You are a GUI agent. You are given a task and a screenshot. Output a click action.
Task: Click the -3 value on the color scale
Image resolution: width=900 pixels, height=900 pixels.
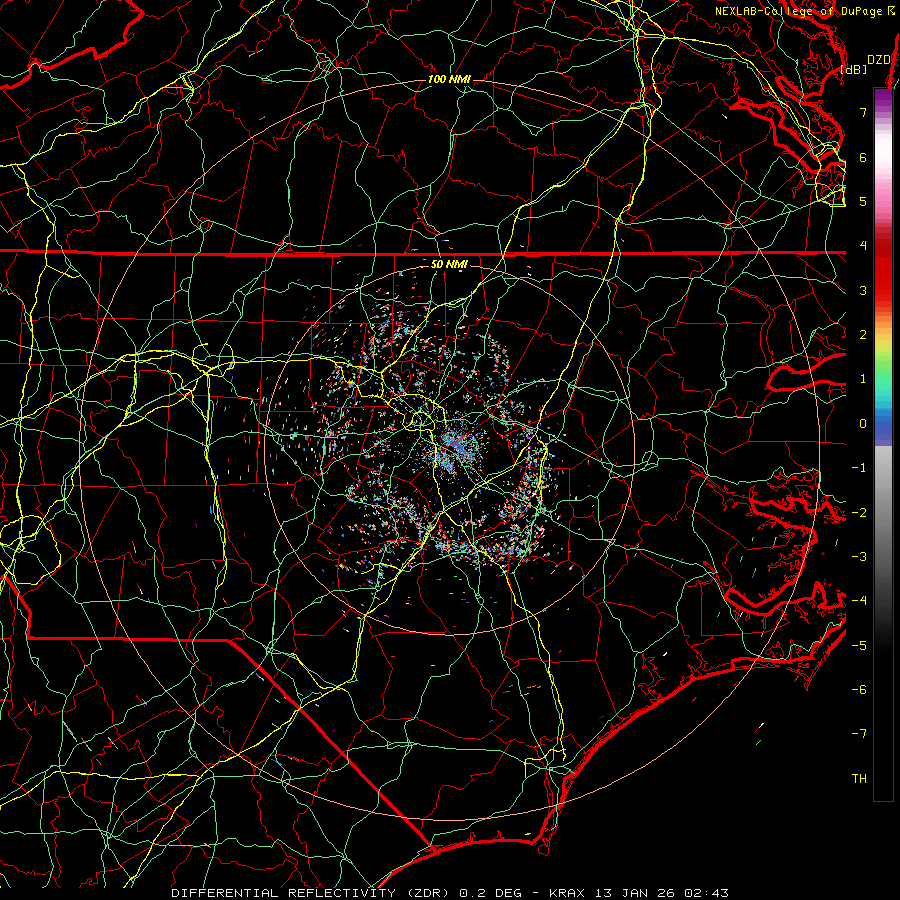tap(859, 556)
